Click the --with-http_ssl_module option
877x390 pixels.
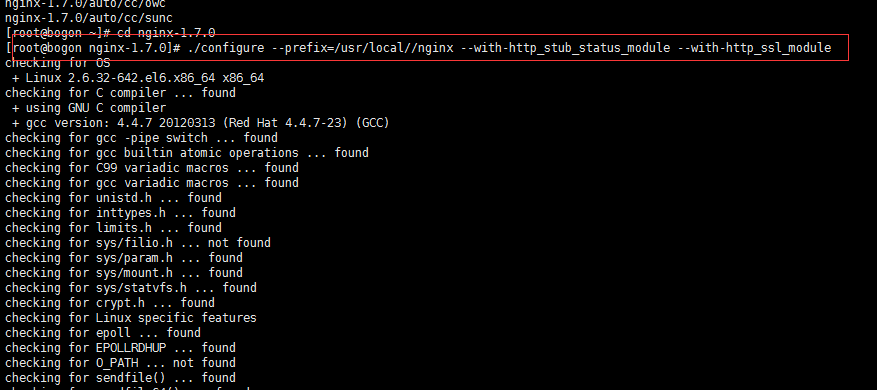click(755, 48)
